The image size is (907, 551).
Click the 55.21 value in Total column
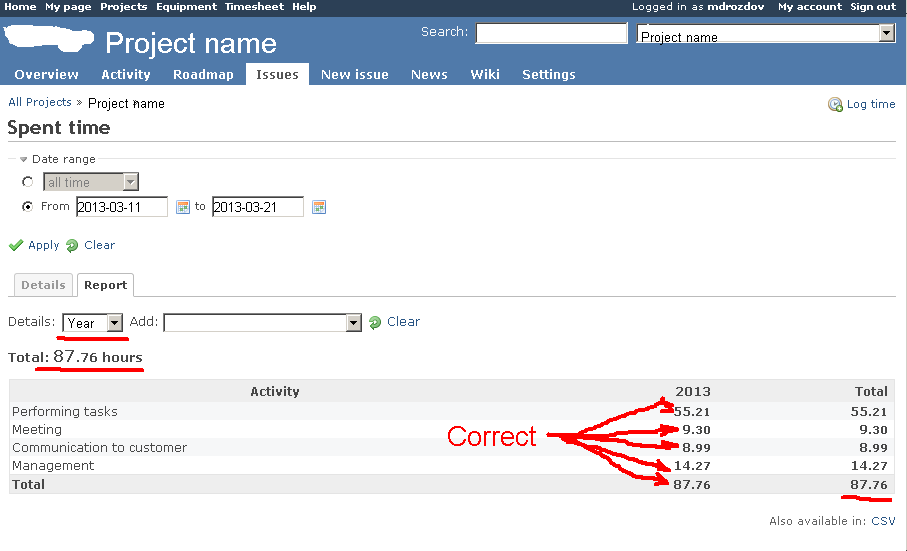pos(869,412)
